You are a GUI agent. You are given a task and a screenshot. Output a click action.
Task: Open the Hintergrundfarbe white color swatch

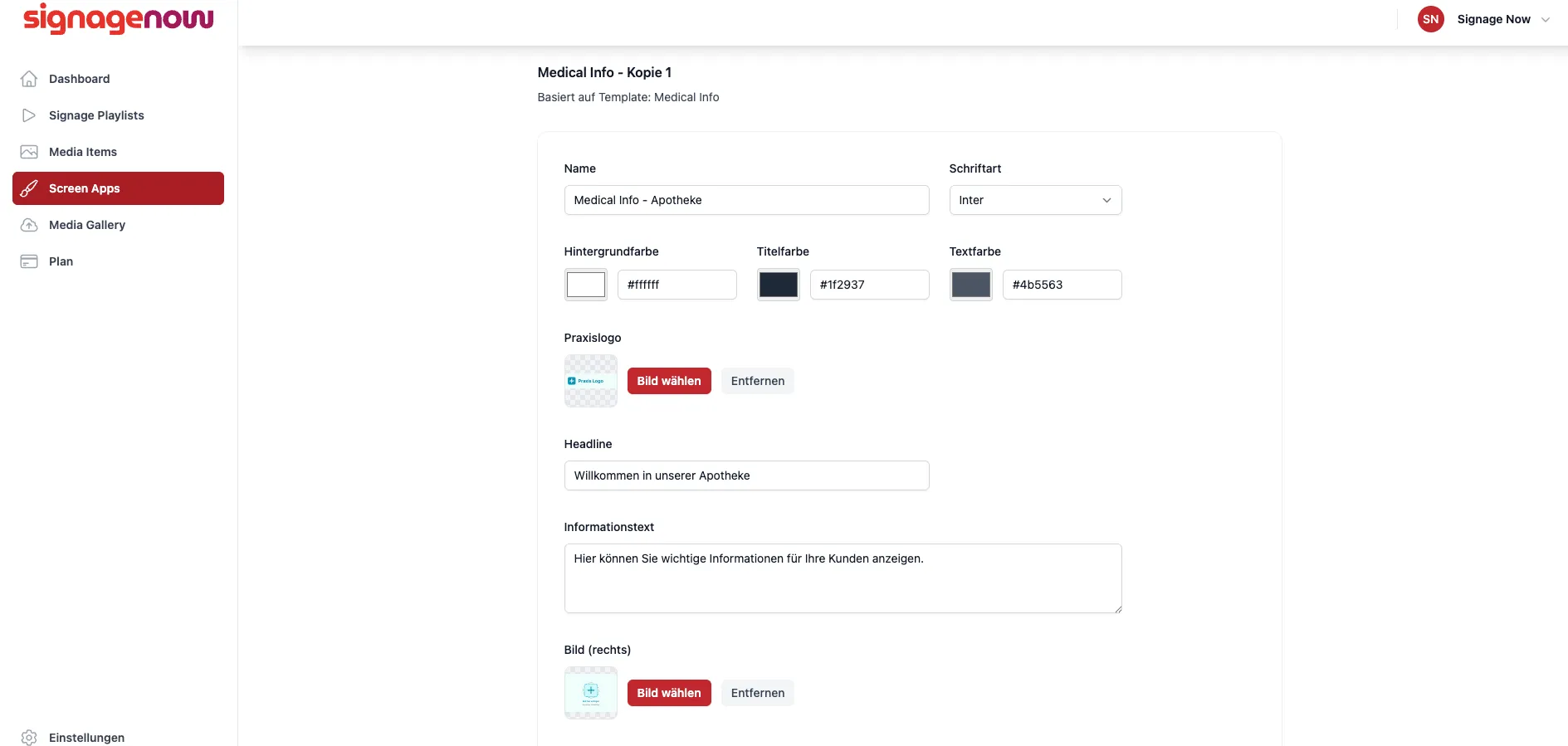[x=586, y=285]
